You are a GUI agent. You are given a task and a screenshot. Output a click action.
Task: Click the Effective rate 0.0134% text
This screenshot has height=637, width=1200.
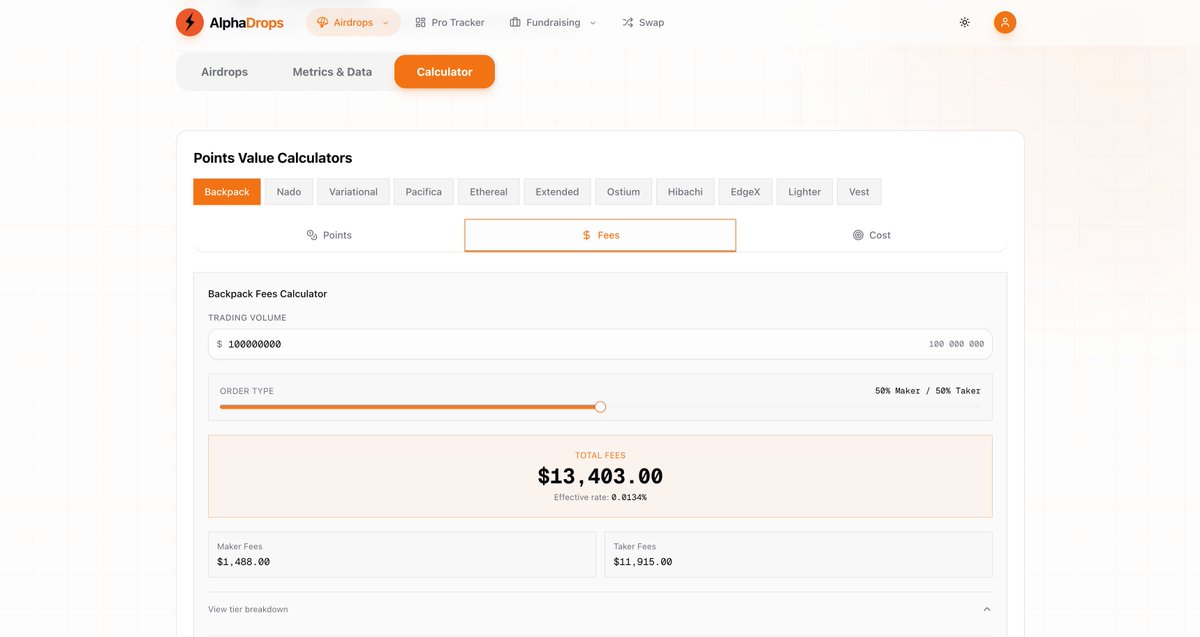click(x=600, y=497)
